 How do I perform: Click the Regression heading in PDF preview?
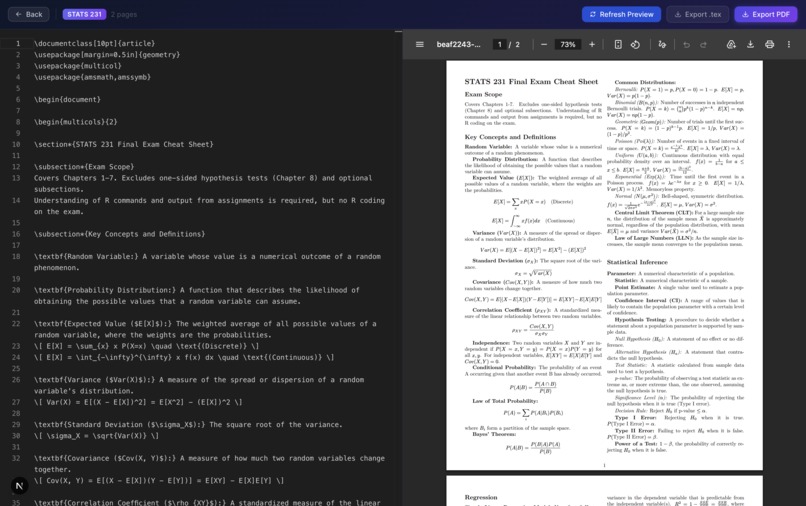[x=481, y=497]
